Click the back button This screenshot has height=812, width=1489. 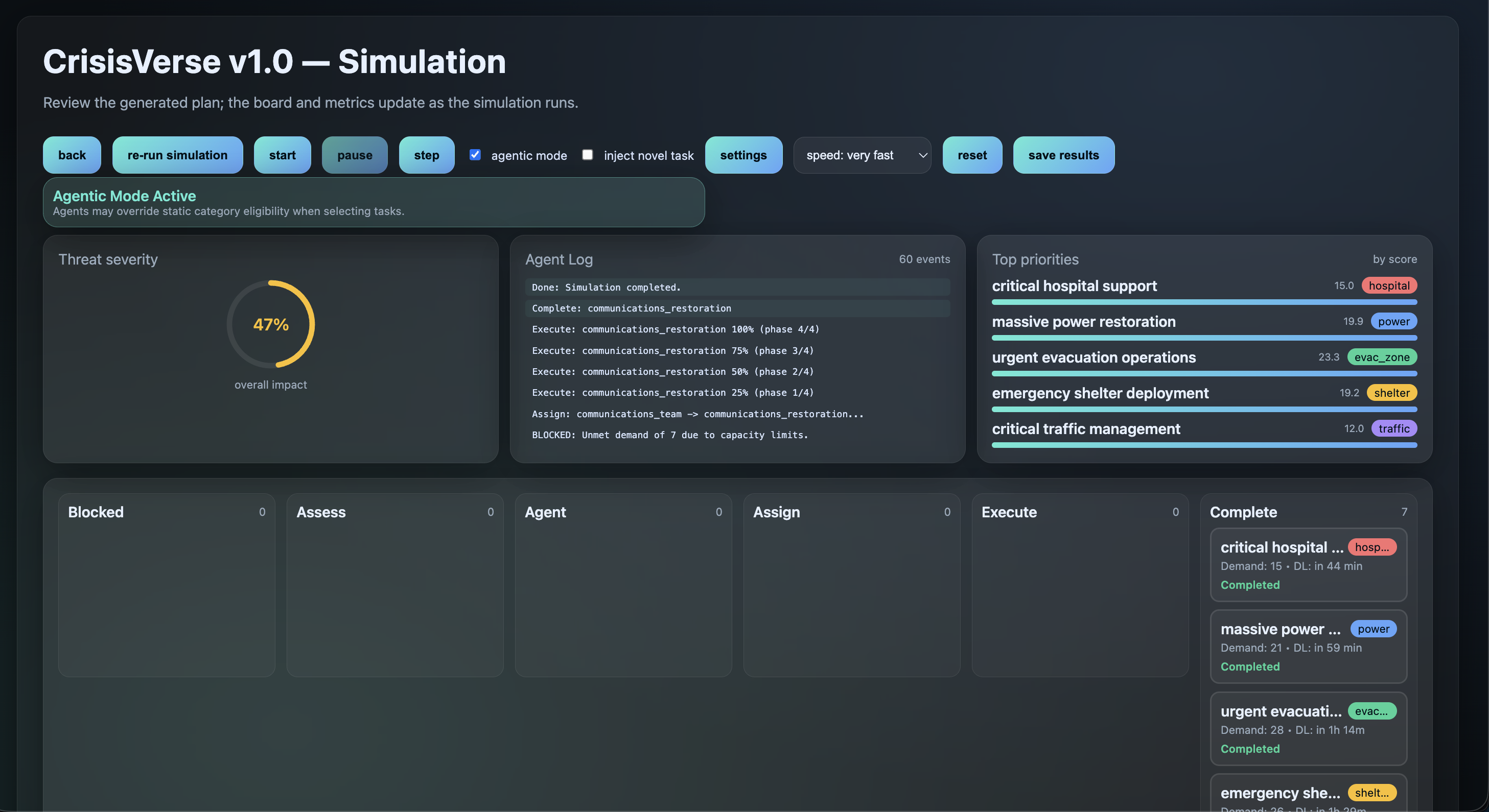coord(72,155)
